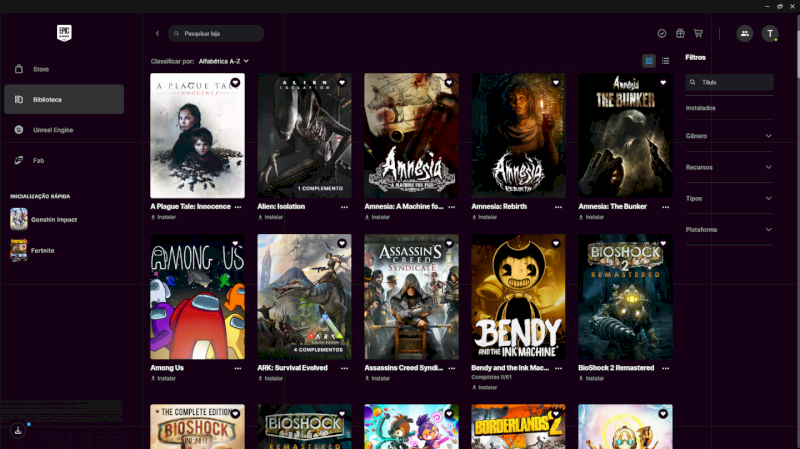Expand the Tipos filter

pyautogui.click(x=729, y=198)
